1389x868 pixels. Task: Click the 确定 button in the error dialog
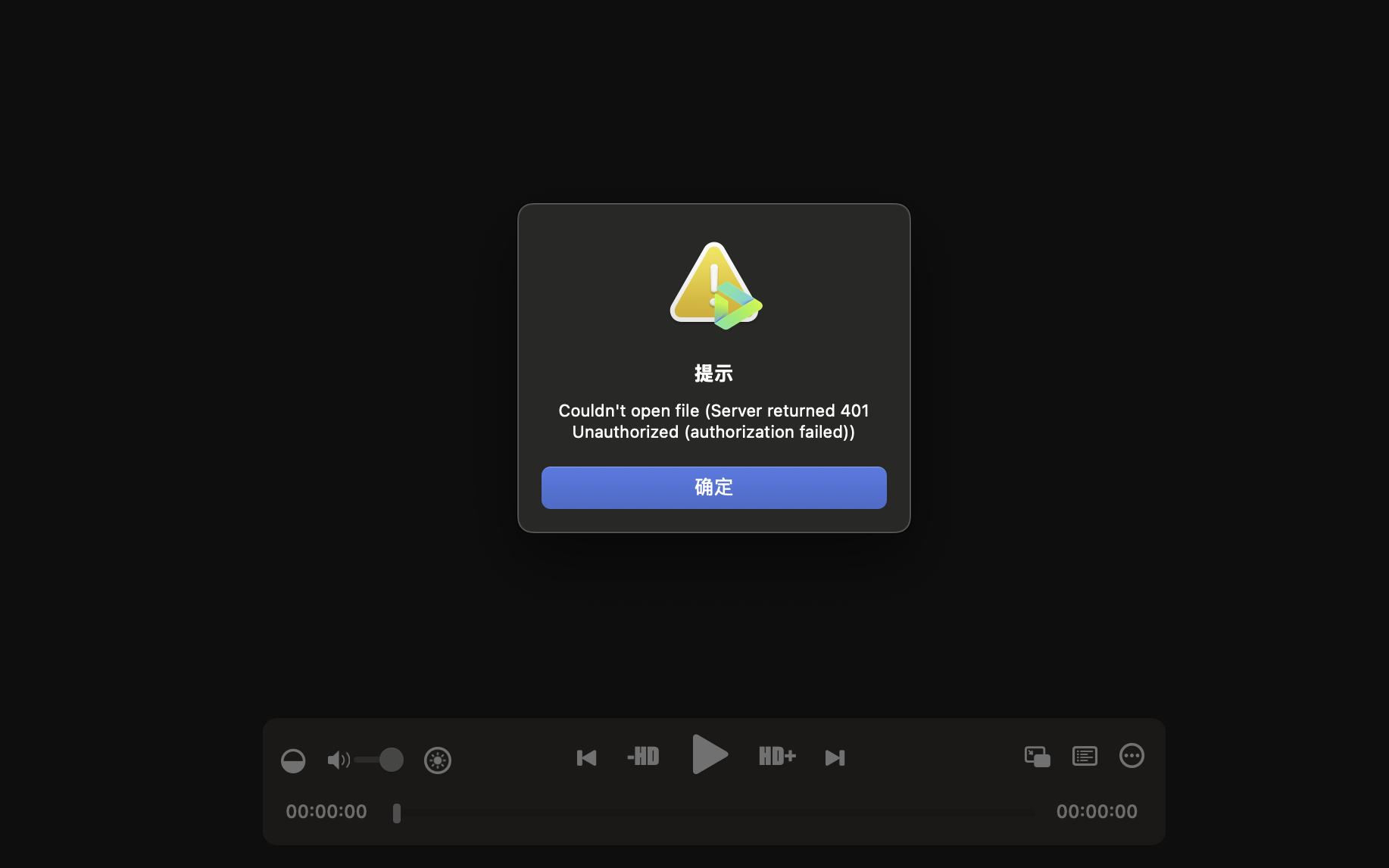[713, 487]
